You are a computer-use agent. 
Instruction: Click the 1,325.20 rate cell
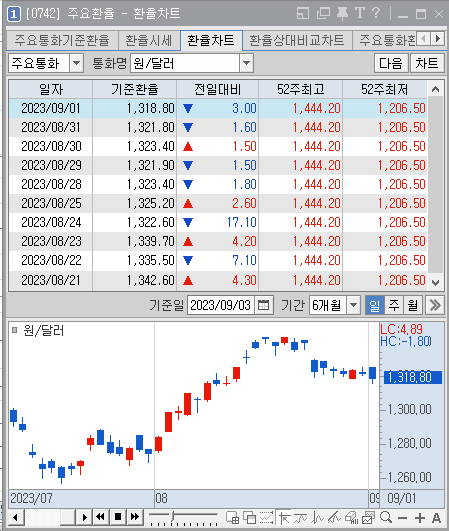click(x=135, y=204)
